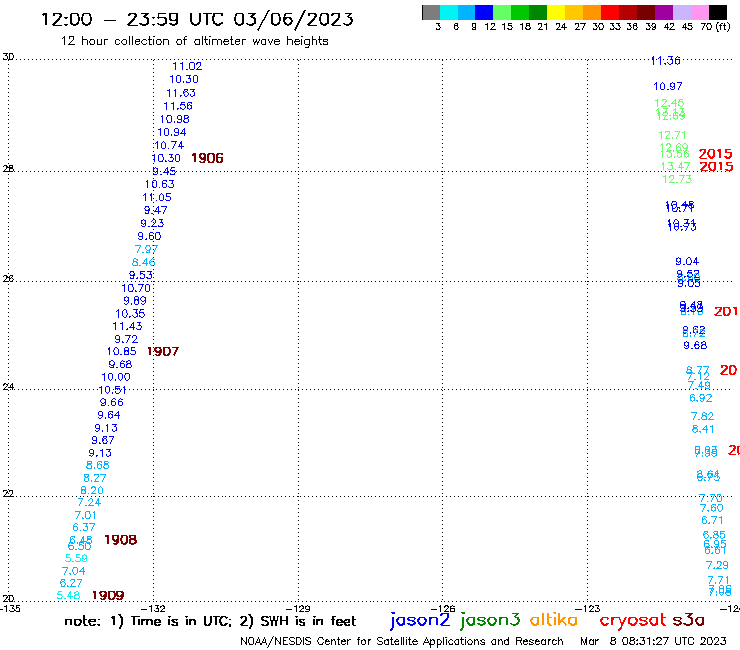Click the purple legend color swatch
The height and width of the screenshot is (650, 740).
[664, 12]
